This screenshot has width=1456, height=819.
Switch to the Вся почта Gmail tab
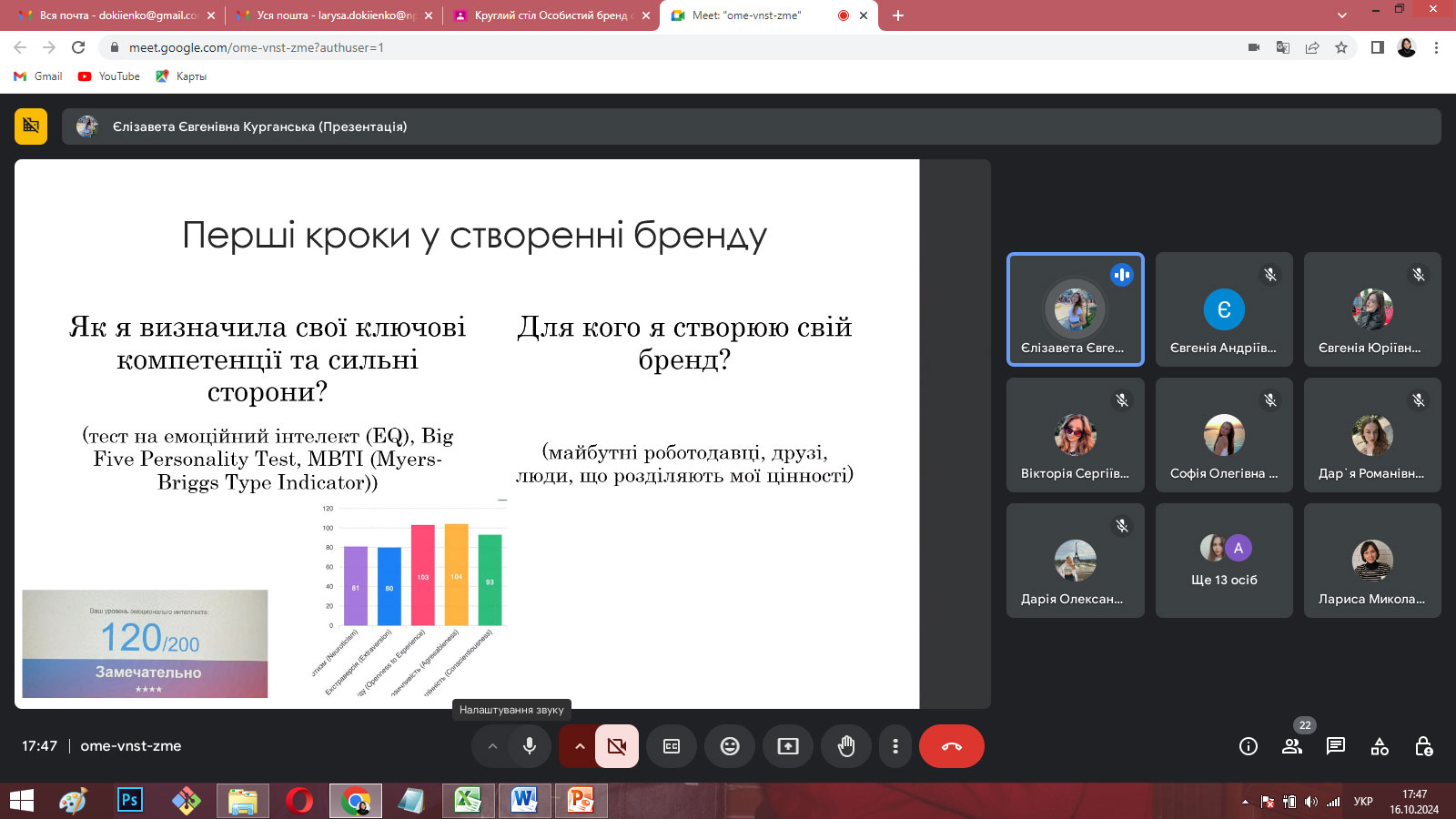(118, 15)
